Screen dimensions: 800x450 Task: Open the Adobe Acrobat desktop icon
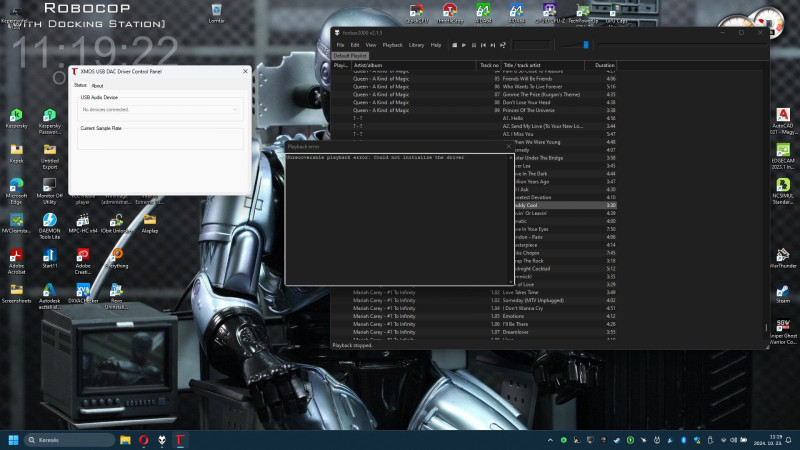point(17,257)
